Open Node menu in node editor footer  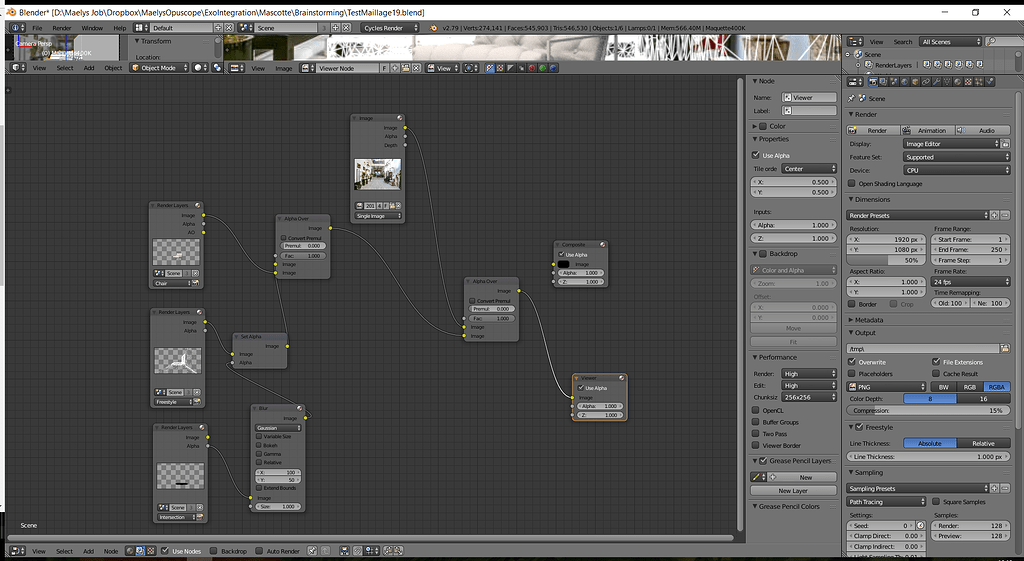[x=111, y=551]
